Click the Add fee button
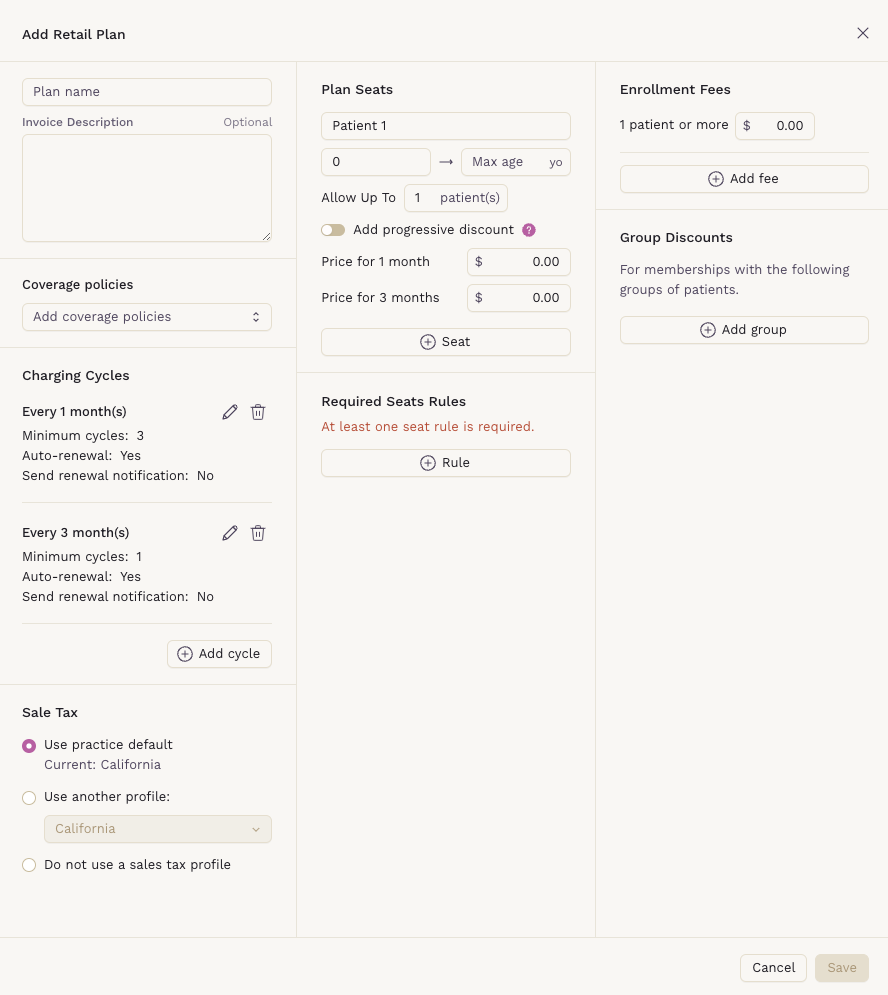Screen dimensions: 888x995 tap(744, 179)
